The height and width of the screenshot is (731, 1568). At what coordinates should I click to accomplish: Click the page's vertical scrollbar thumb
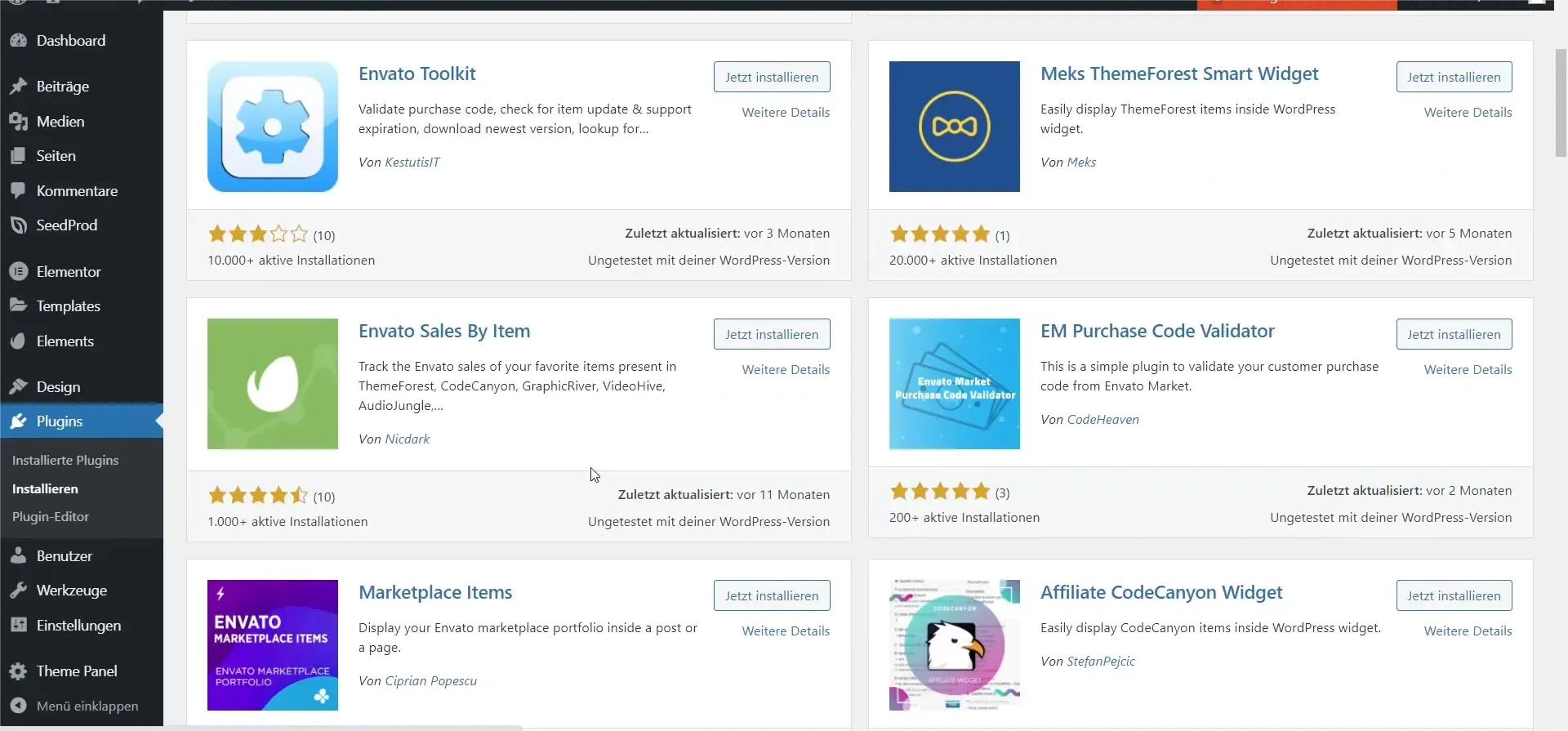[1561, 102]
